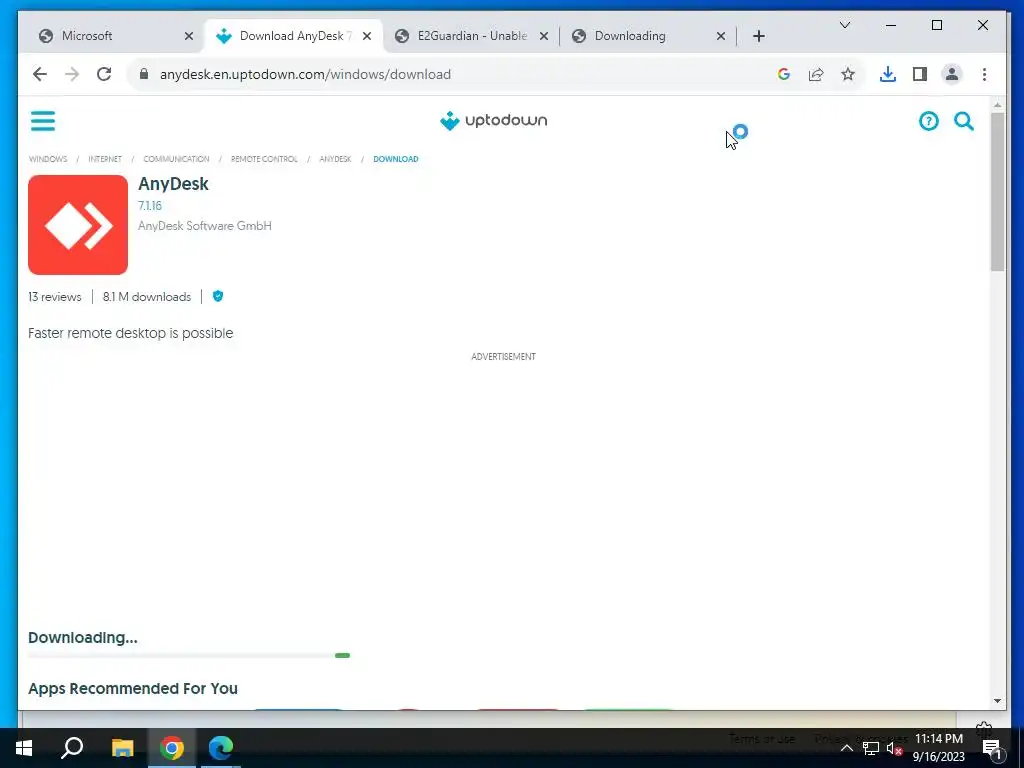Open the notification center
Viewport: 1024px width, 768px height.
(991, 748)
